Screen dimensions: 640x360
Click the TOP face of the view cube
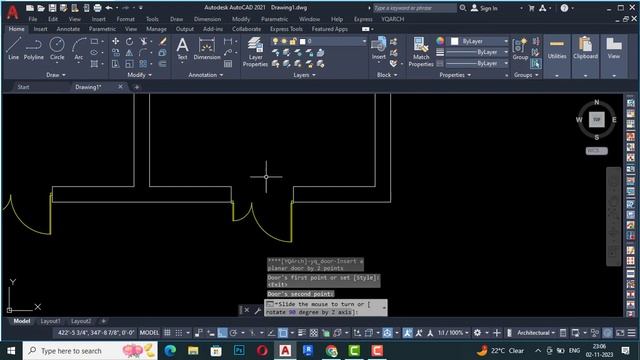(x=596, y=120)
